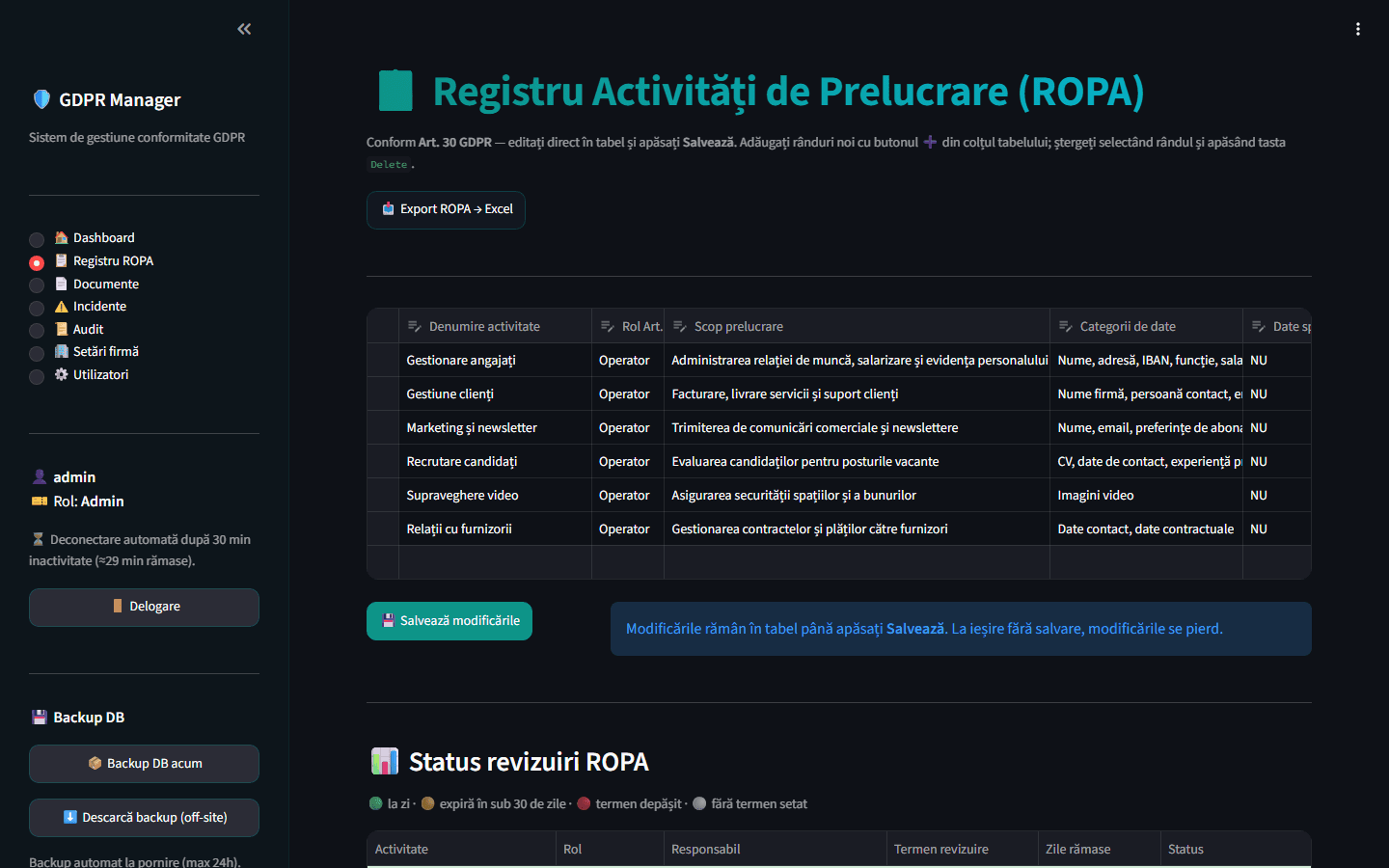This screenshot has width=1389, height=868.
Task: Click the Zile rămase header in status table
Action: click(x=1100, y=849)
